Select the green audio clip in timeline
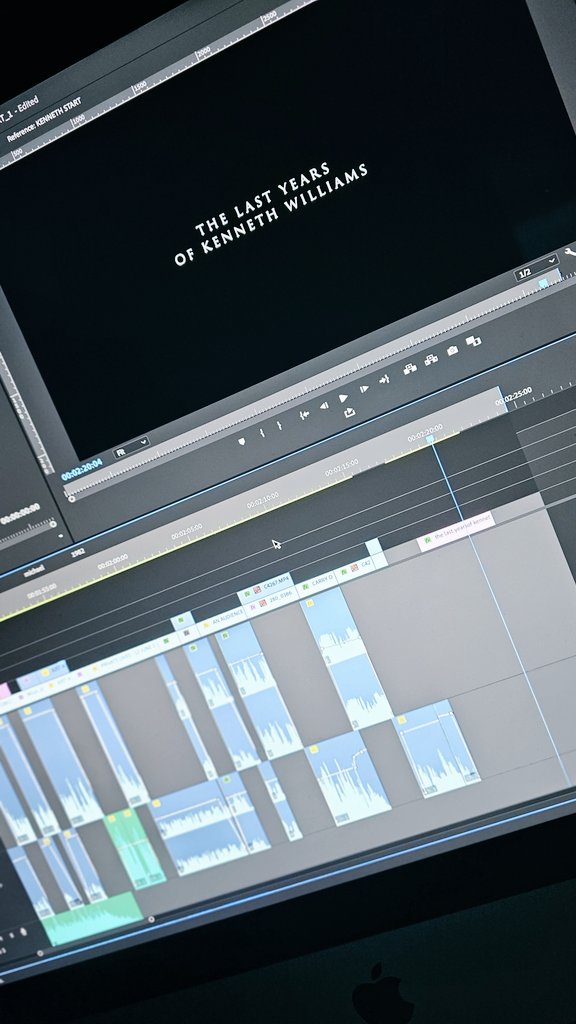This screenshot has width=576, height=1024. (x=134, y=848)
